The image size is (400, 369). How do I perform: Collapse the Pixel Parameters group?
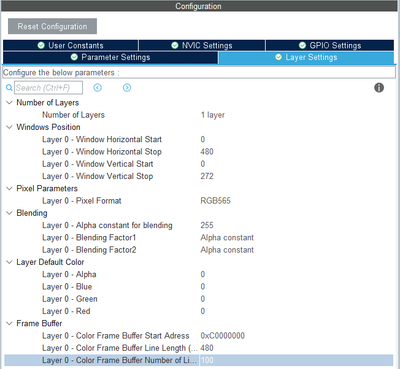(x=9, y=188)
